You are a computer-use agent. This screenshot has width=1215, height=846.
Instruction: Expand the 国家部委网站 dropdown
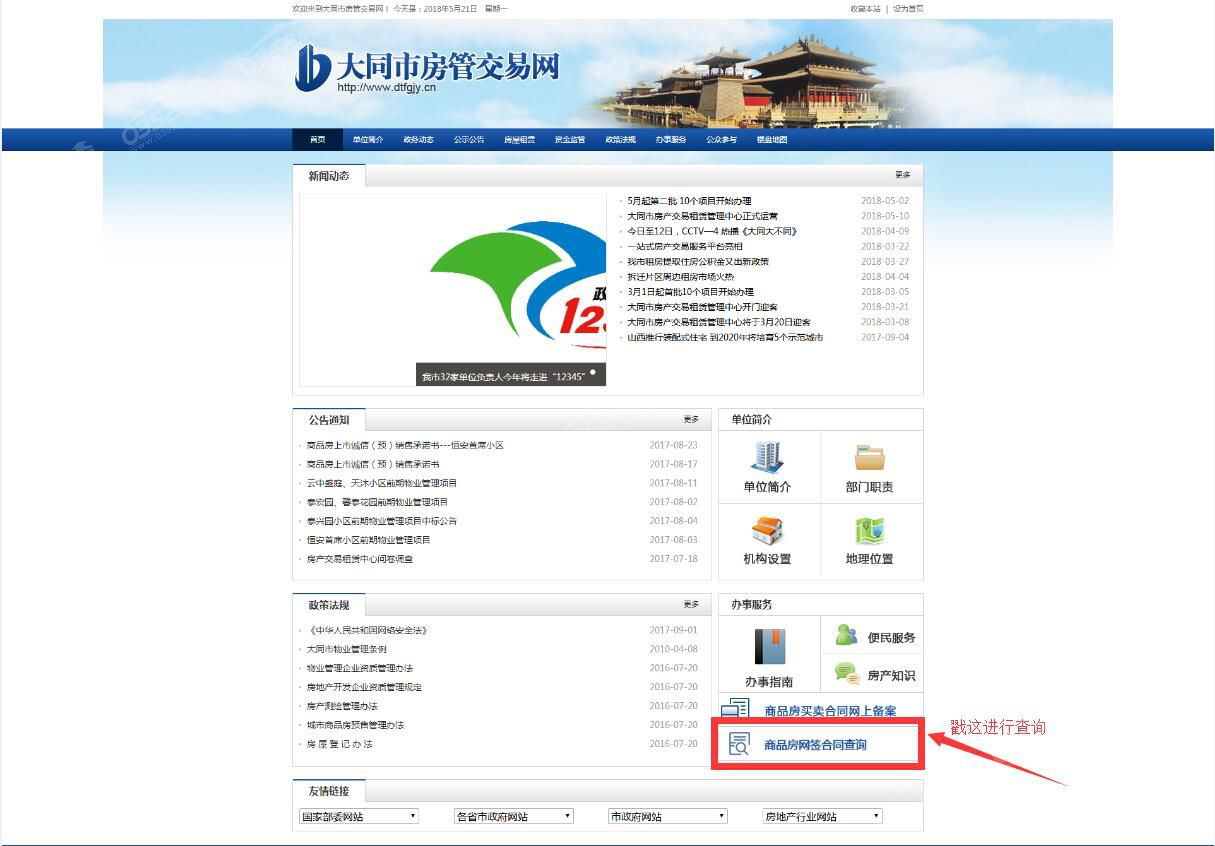tap(359, 816)
